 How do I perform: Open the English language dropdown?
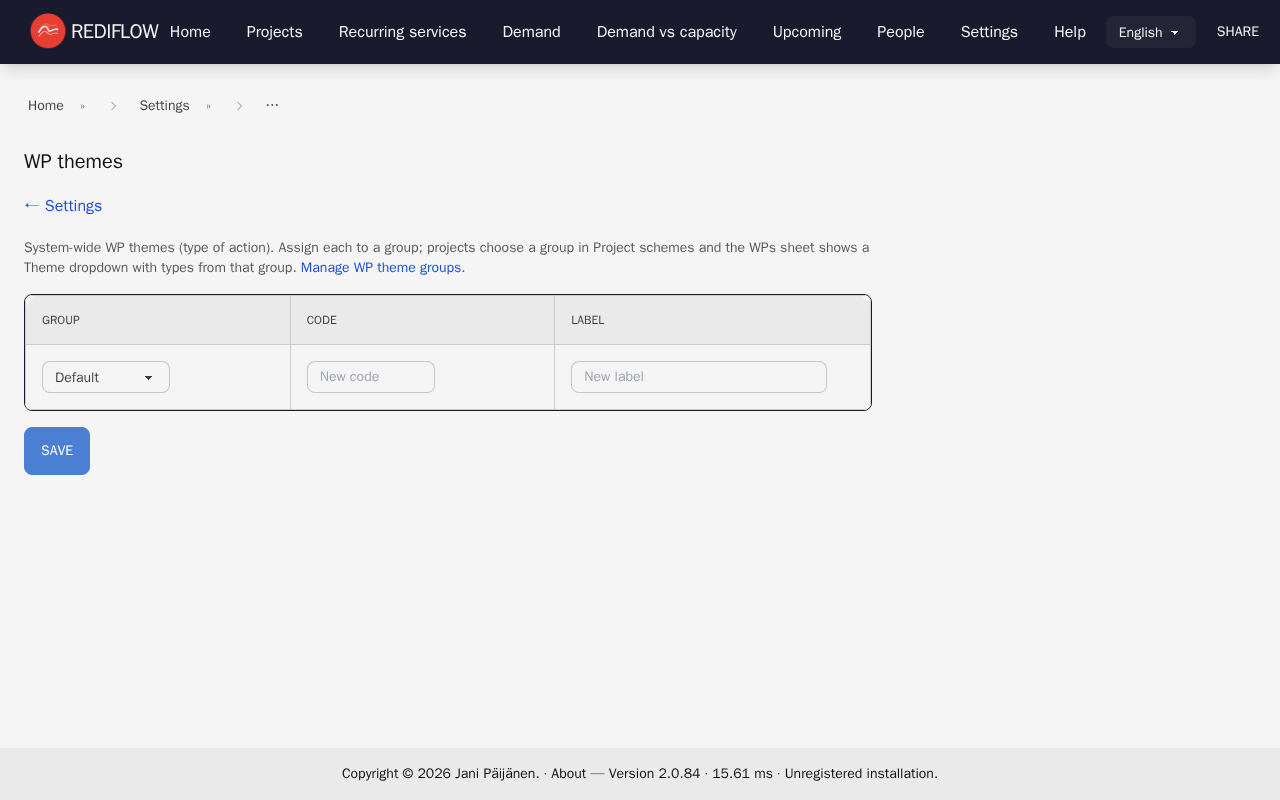pos(1150,32)
